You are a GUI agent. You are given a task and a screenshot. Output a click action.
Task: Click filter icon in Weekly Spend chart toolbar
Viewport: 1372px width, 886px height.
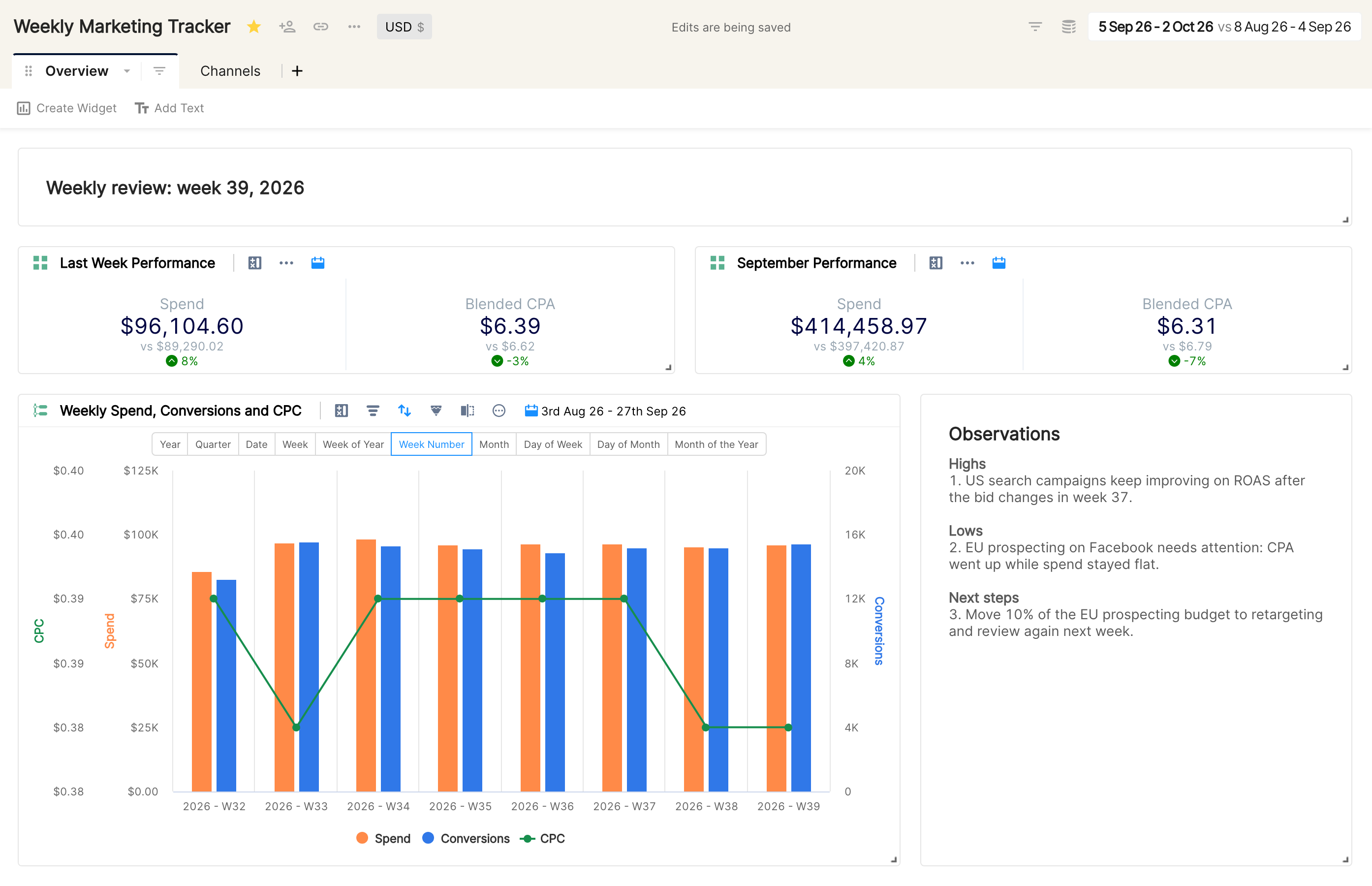pyautogui.click(x=373, y=410)
